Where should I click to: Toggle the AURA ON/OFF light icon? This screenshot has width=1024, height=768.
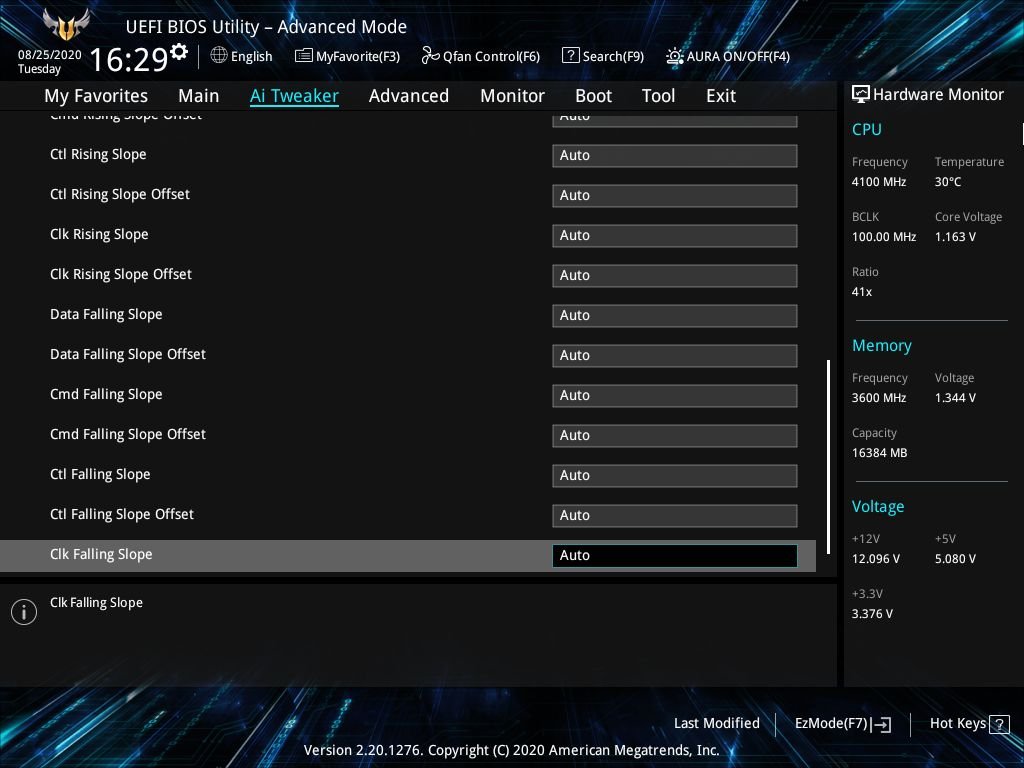(675, 56)
